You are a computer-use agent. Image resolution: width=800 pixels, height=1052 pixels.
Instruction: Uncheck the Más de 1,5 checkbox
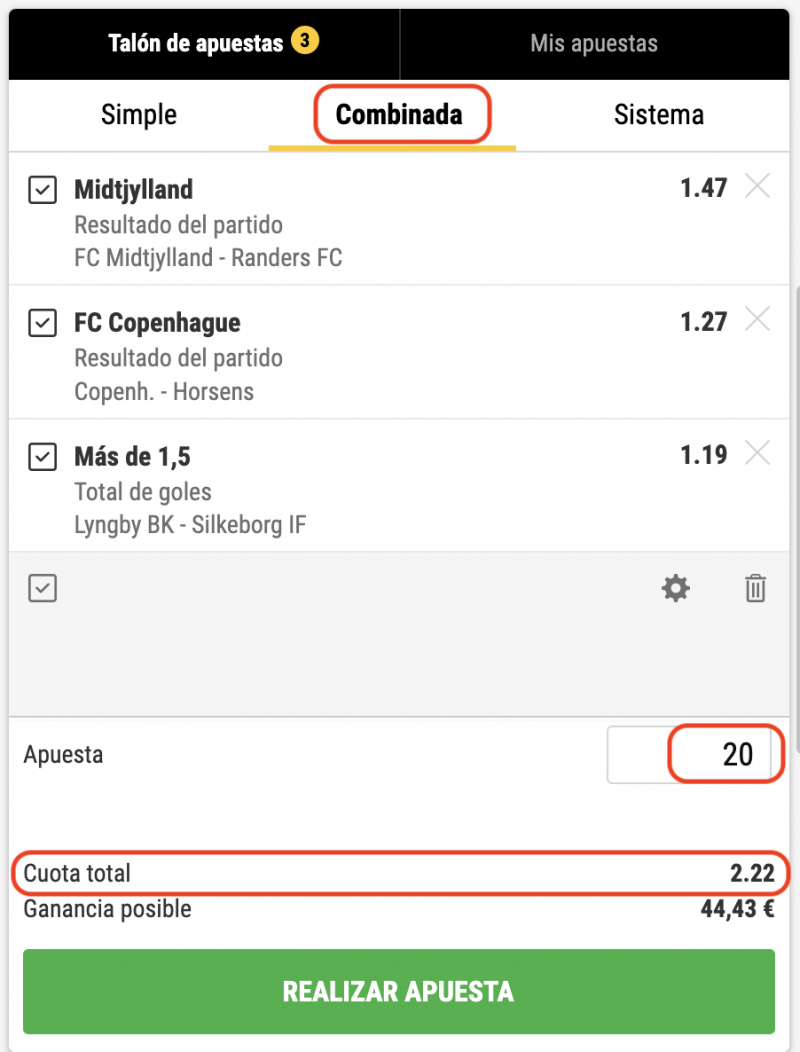pos(42,457)
